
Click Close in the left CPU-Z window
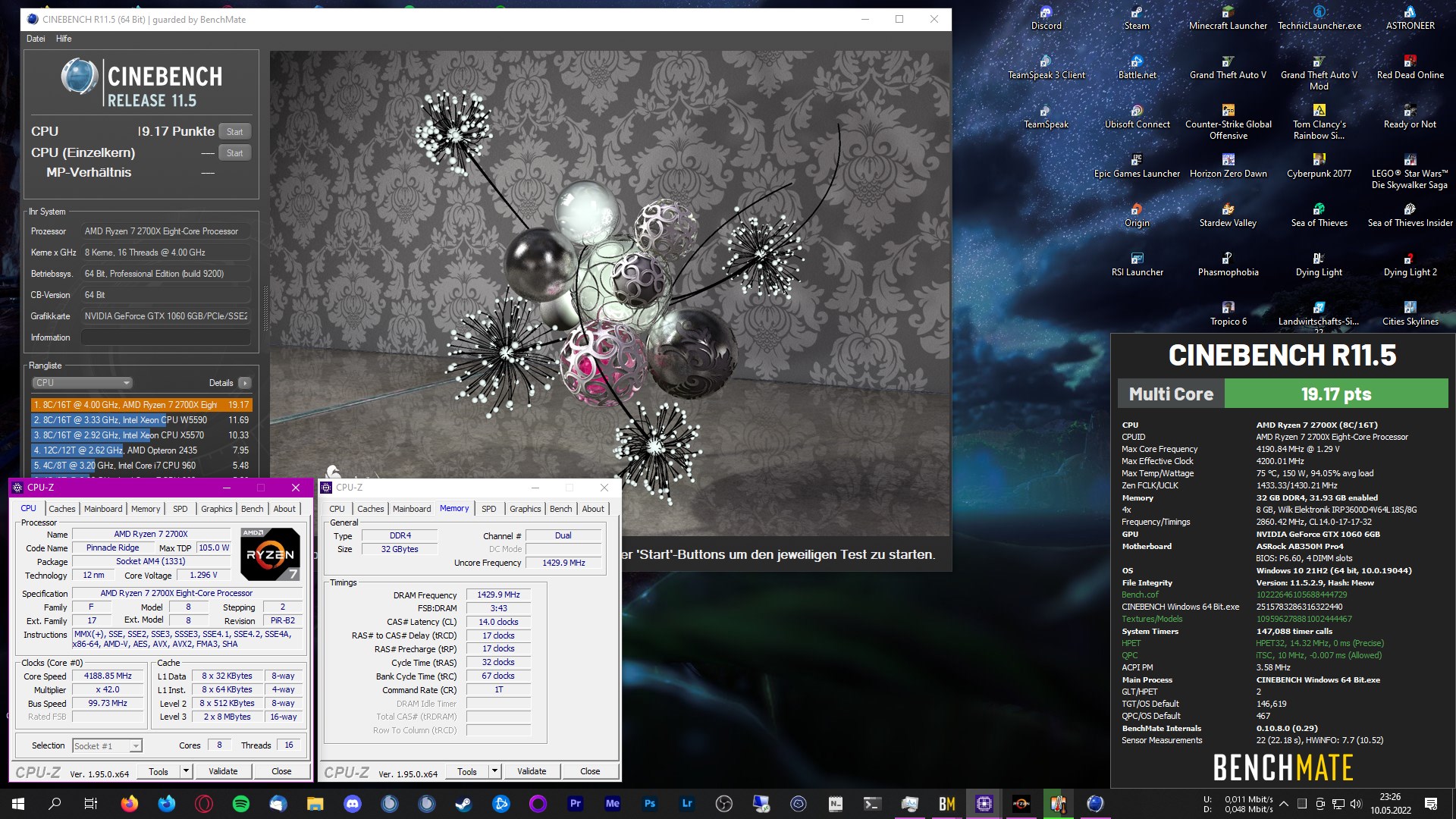coord(281,771)
